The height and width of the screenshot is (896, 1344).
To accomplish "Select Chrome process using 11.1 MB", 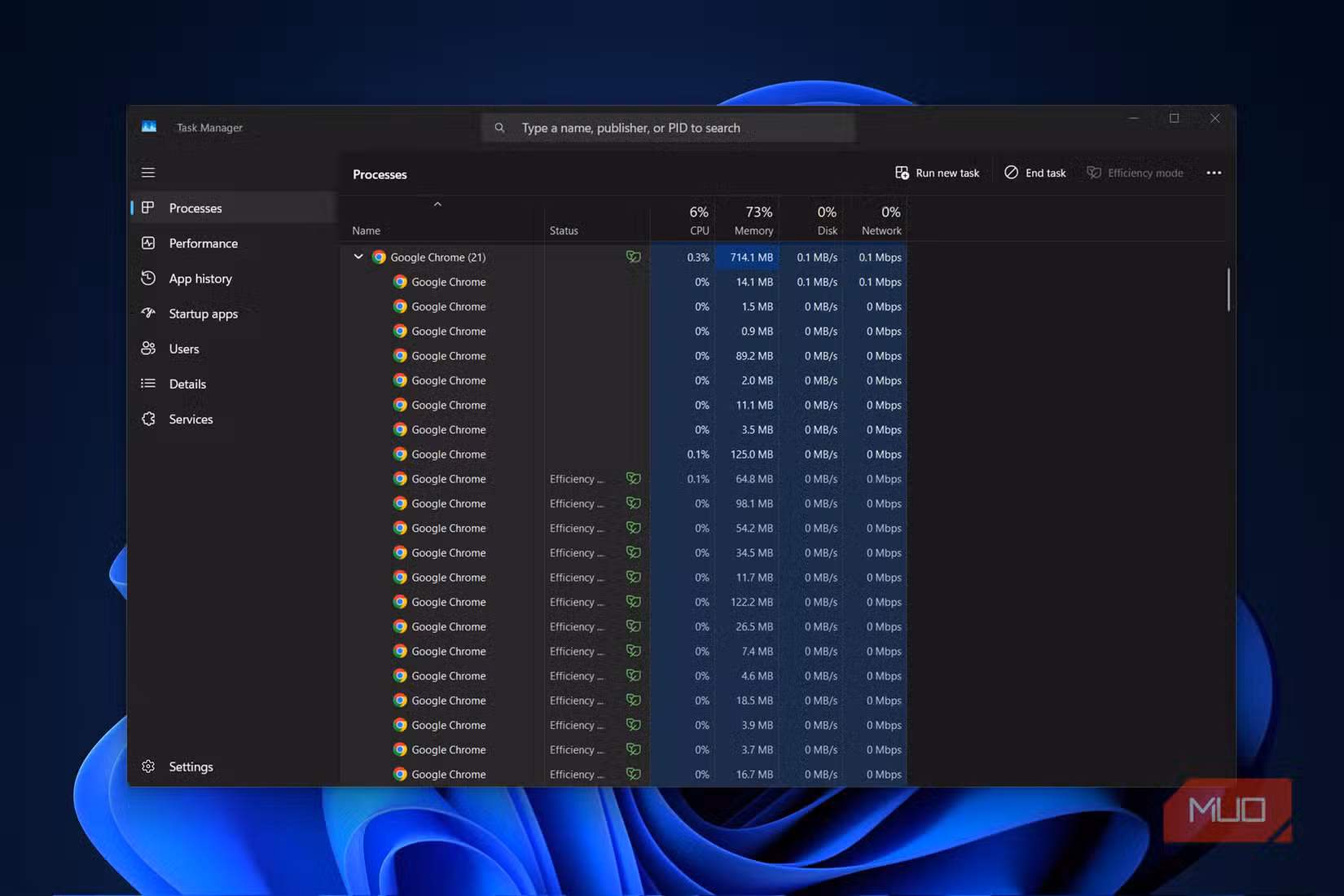I will click(x=623, y=405).
